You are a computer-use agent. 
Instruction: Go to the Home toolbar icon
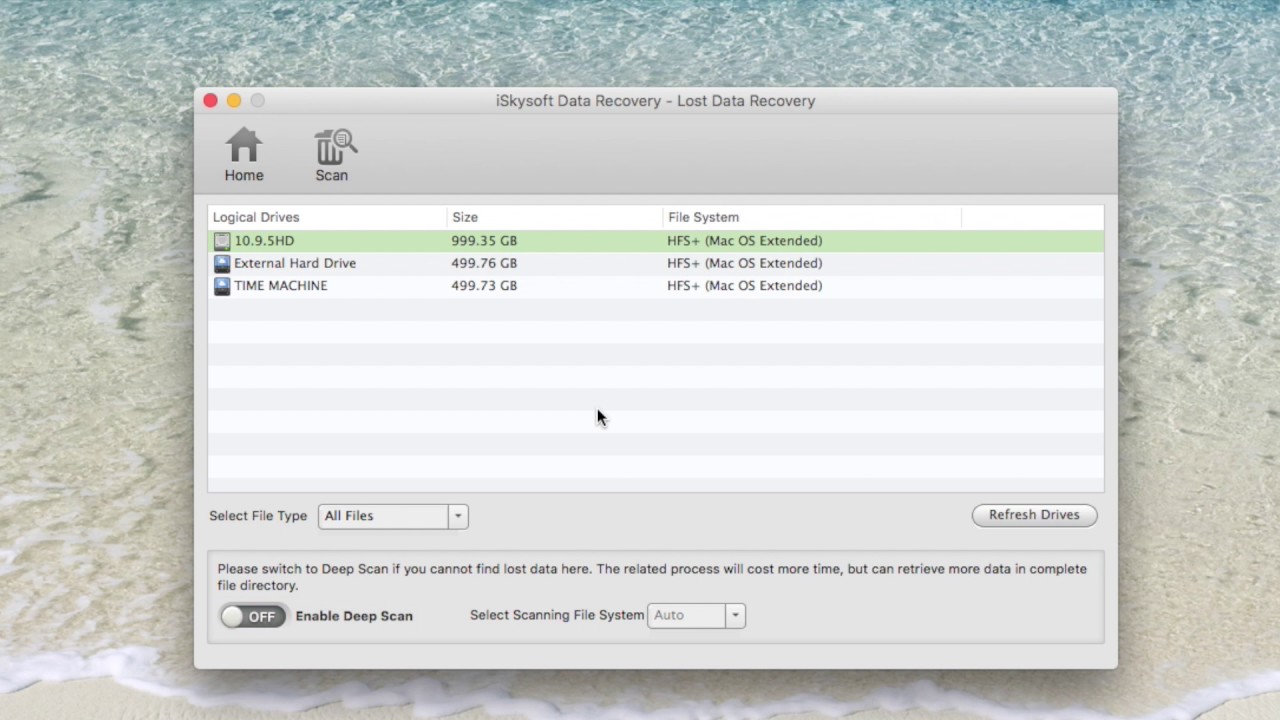[244, 155]
